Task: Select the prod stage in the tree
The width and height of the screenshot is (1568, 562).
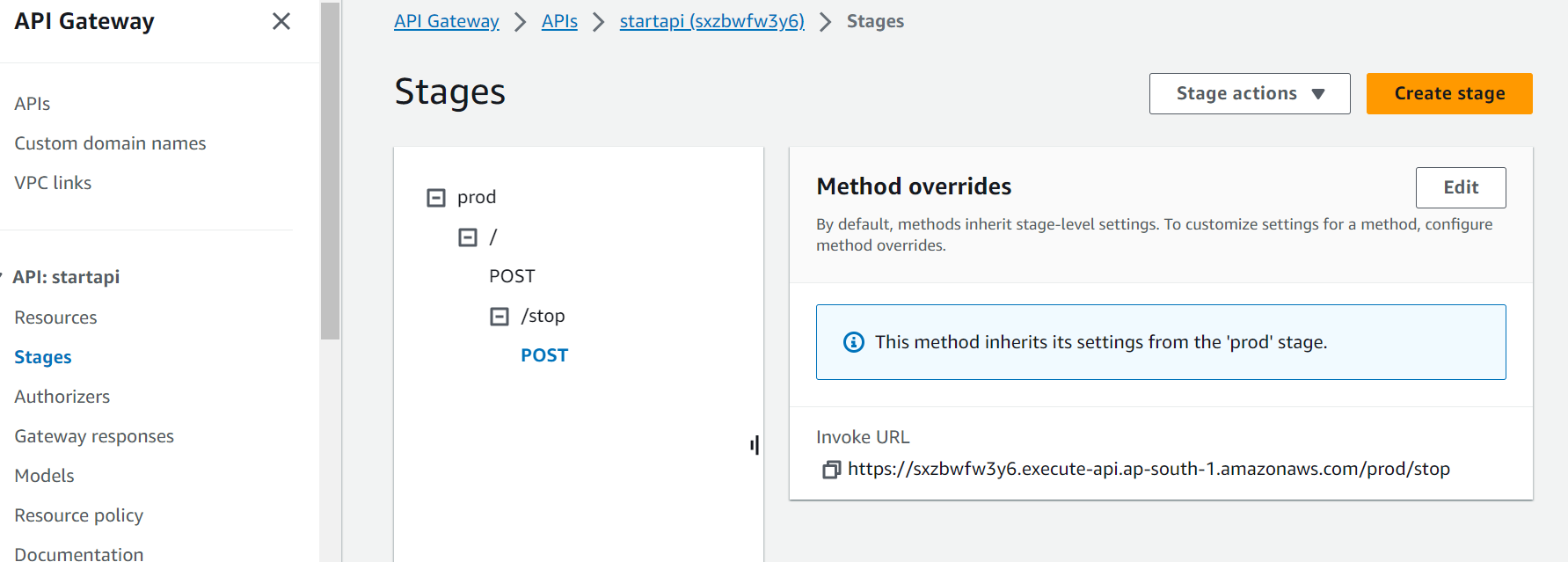Action: pyautogui.click(x=477, y=197)
